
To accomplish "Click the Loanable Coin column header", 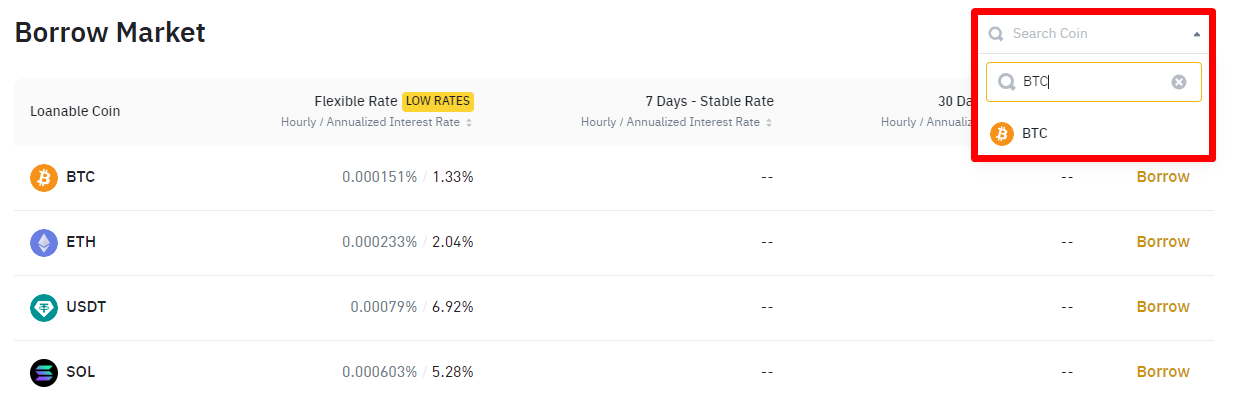I will pyautogui.click(x=75, y=111).
